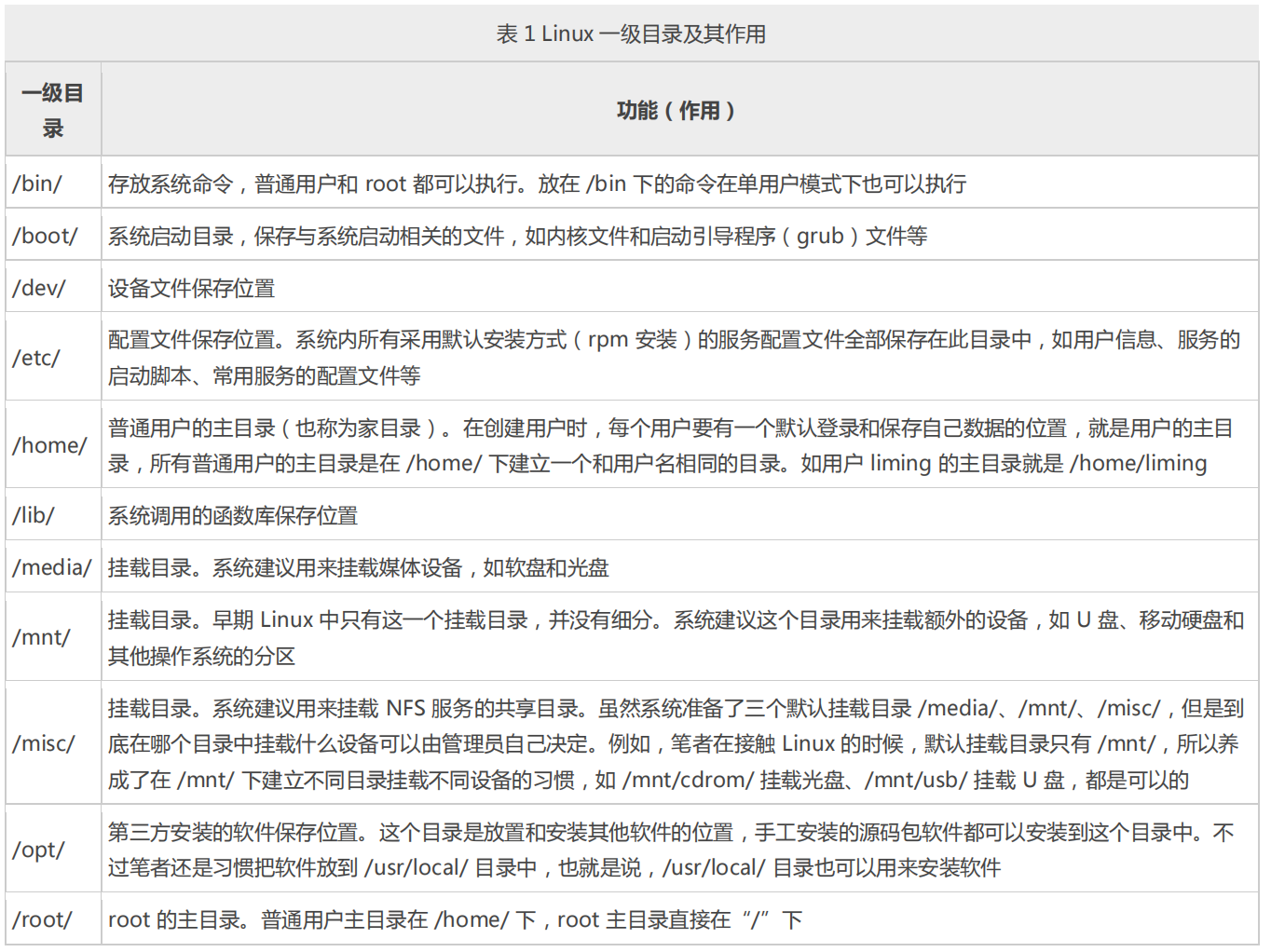
Task: Click the description starting '普通用户的主目录'
Action: [671, 445]
